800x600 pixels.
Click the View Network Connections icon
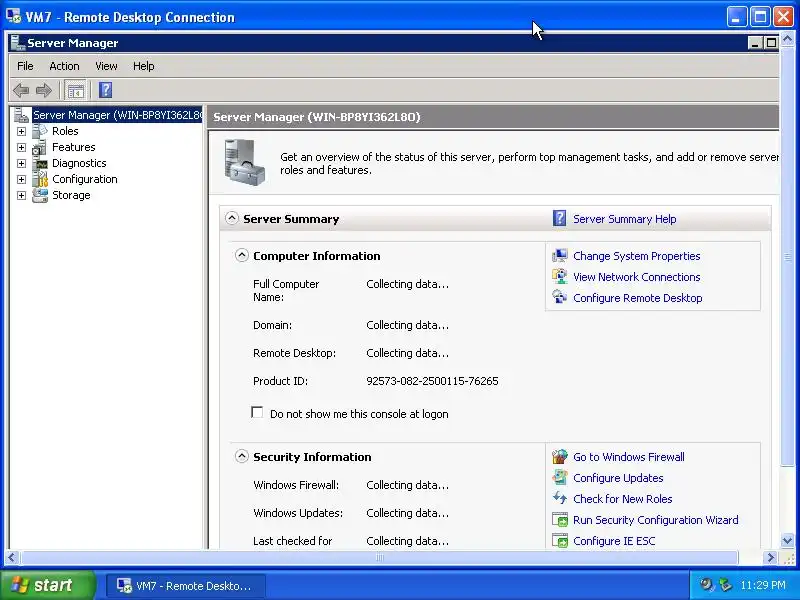point(560,277)
